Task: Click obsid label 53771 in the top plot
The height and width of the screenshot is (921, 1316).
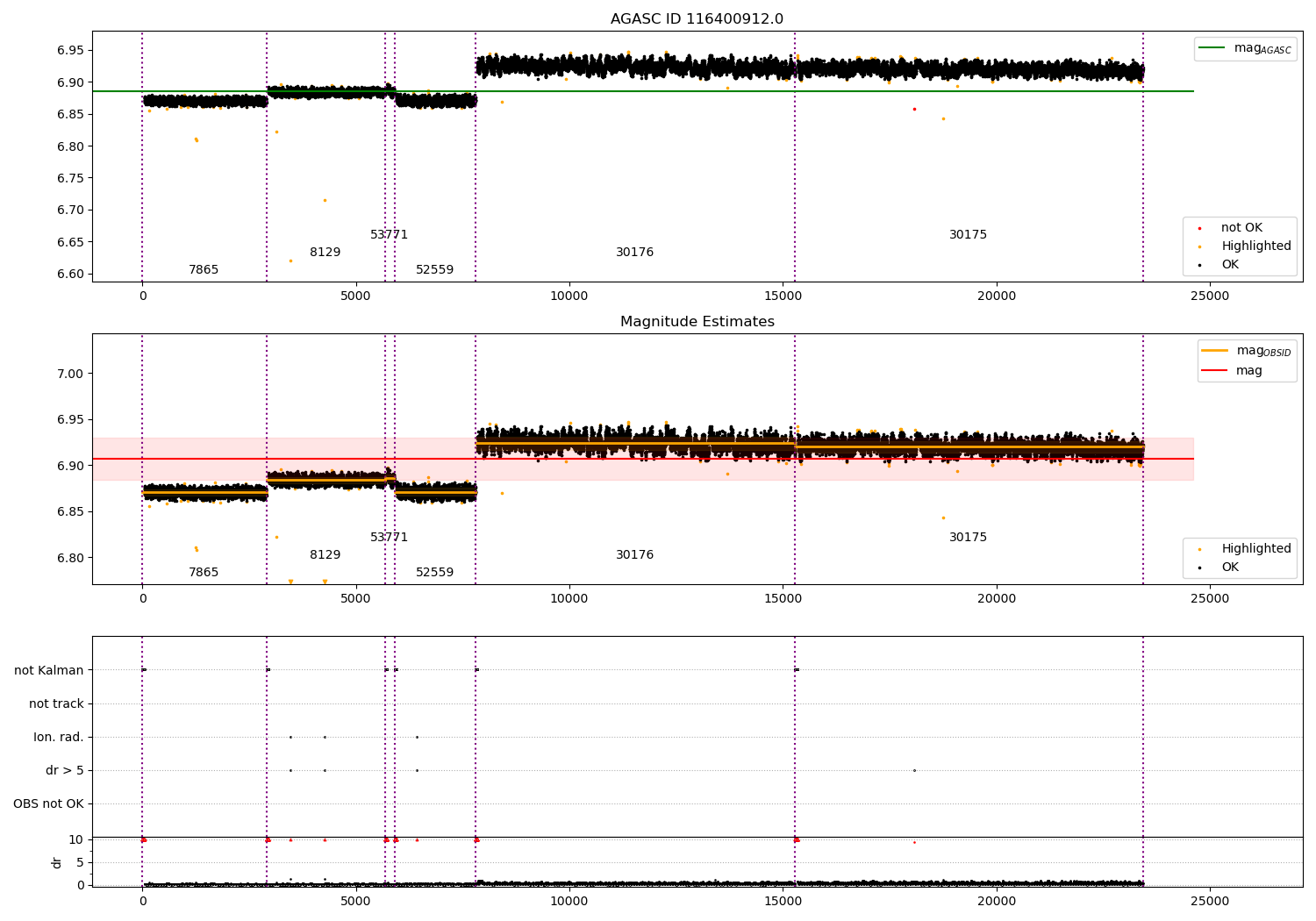Action: [389, 235]
